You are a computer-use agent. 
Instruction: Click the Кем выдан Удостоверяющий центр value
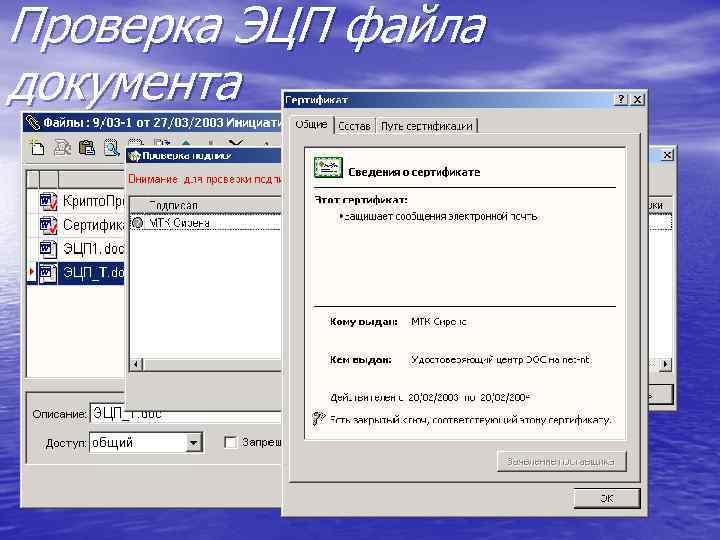click(x=500, y=360)
